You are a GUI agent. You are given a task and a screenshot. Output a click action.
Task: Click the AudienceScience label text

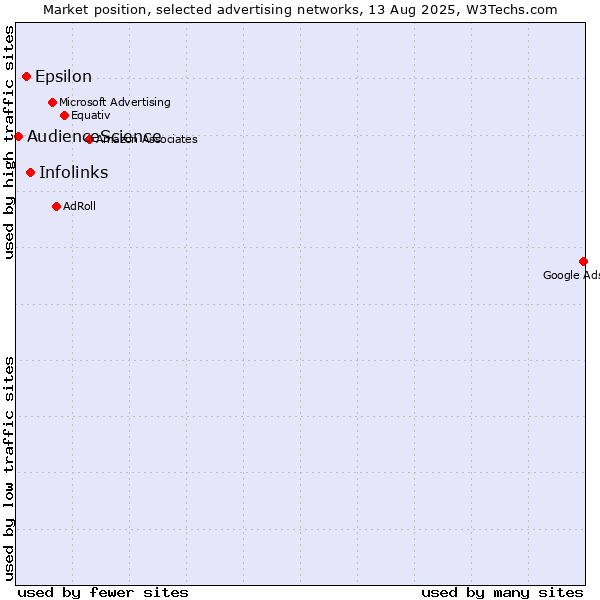[x=94, y=136]
